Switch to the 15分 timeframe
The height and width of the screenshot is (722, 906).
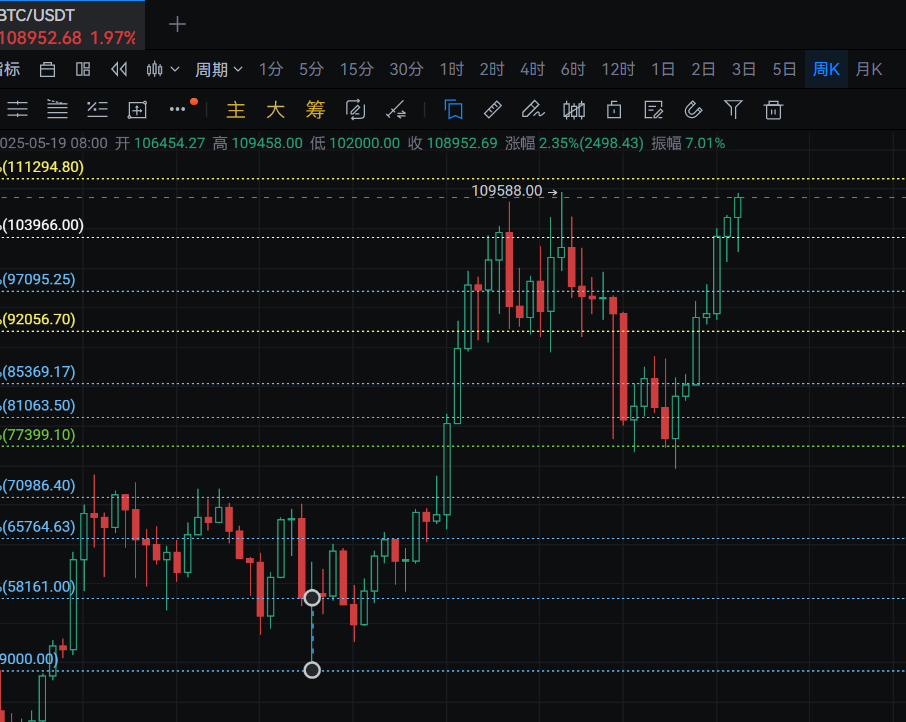(357, 70)
